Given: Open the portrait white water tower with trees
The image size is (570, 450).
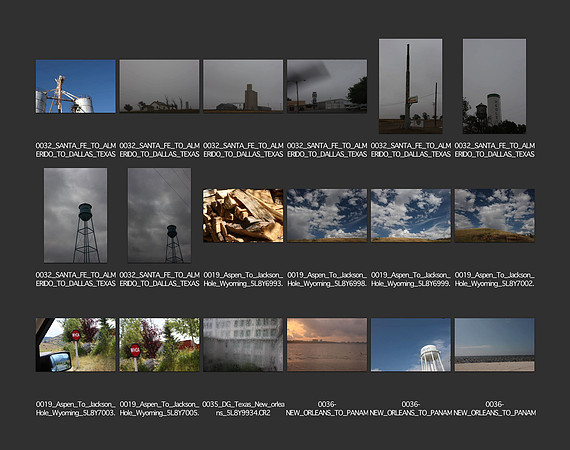Looking at the screenshot, I should pos(494,86).
